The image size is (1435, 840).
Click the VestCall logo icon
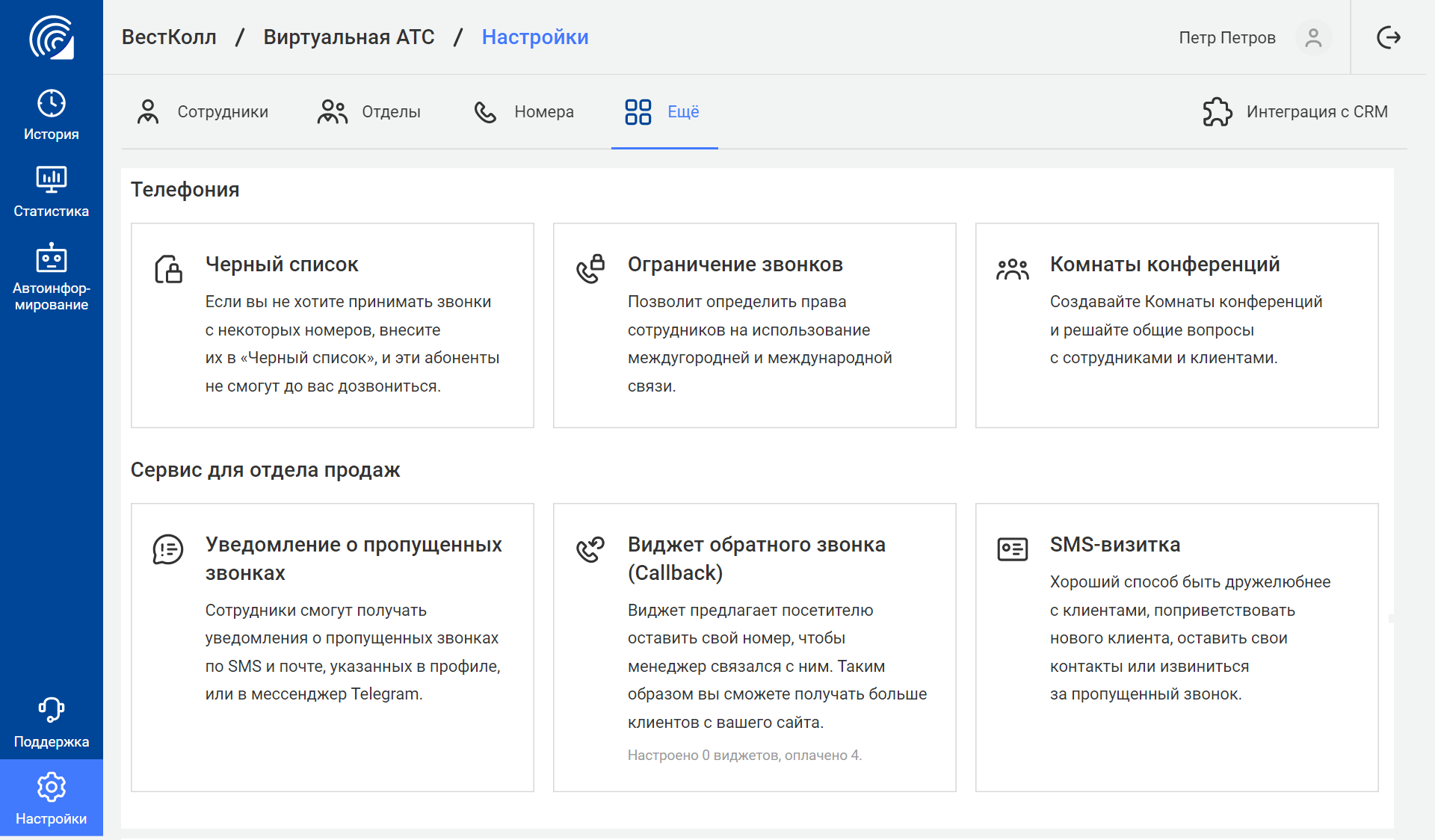[52, 37]
